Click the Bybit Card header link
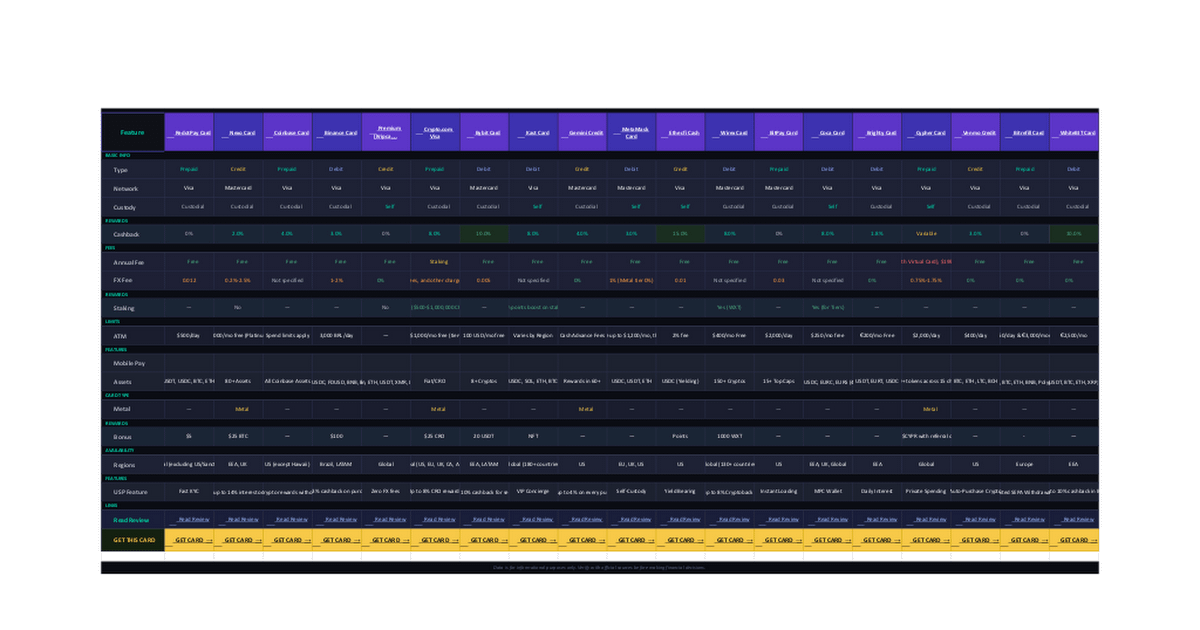 point(487,132)
